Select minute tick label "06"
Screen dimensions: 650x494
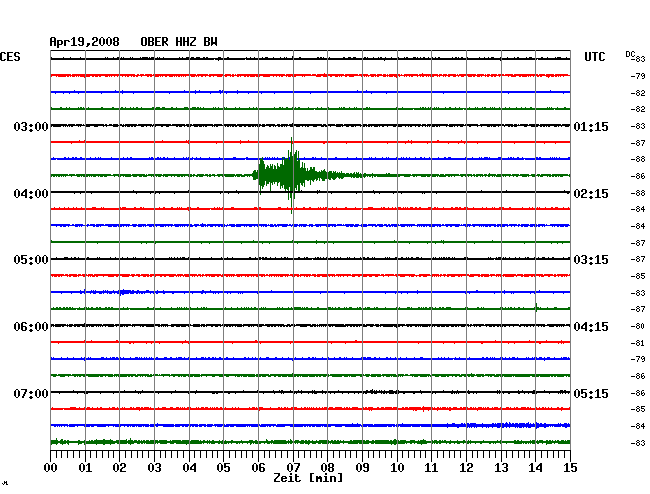(258, 467)
